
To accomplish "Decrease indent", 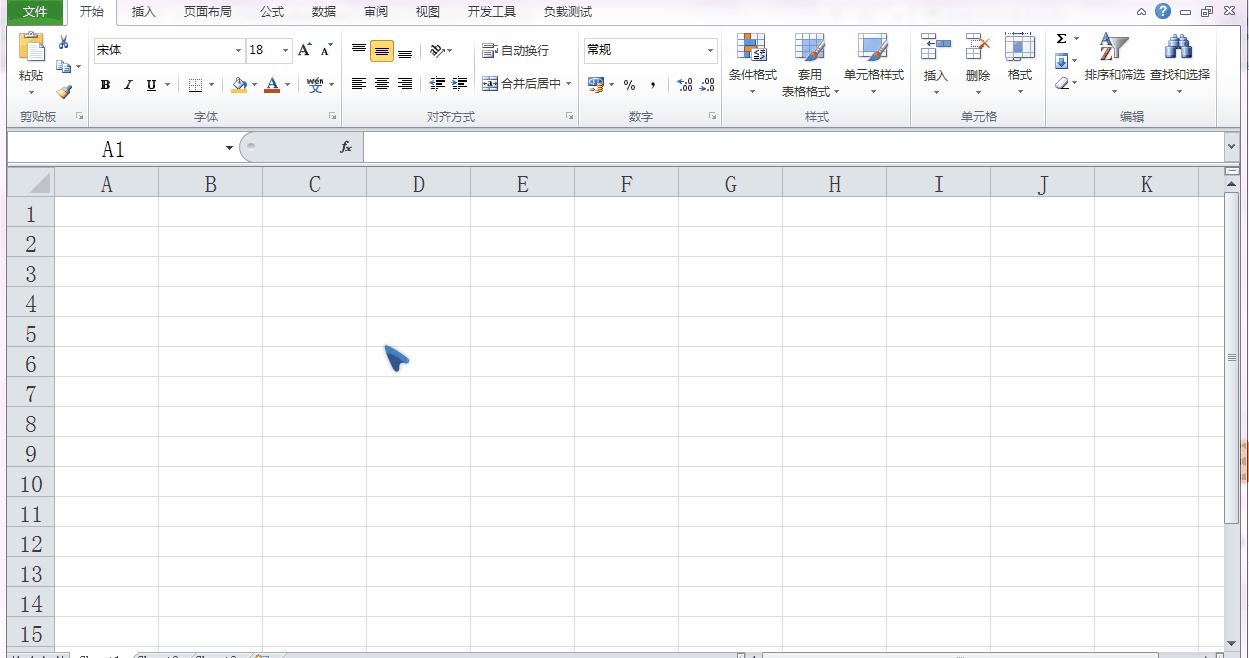I will tap(437, 84).
